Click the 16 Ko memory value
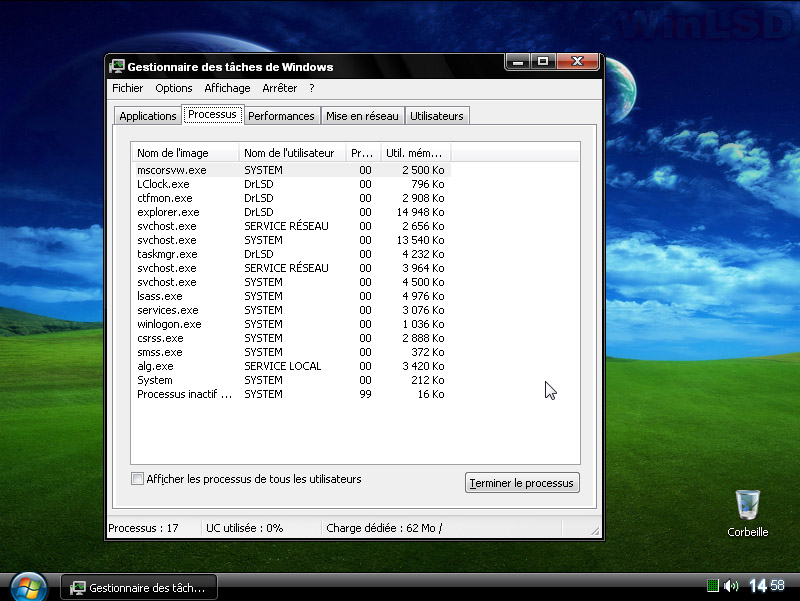Screen dimensions: 800x601 coord(431,394)
